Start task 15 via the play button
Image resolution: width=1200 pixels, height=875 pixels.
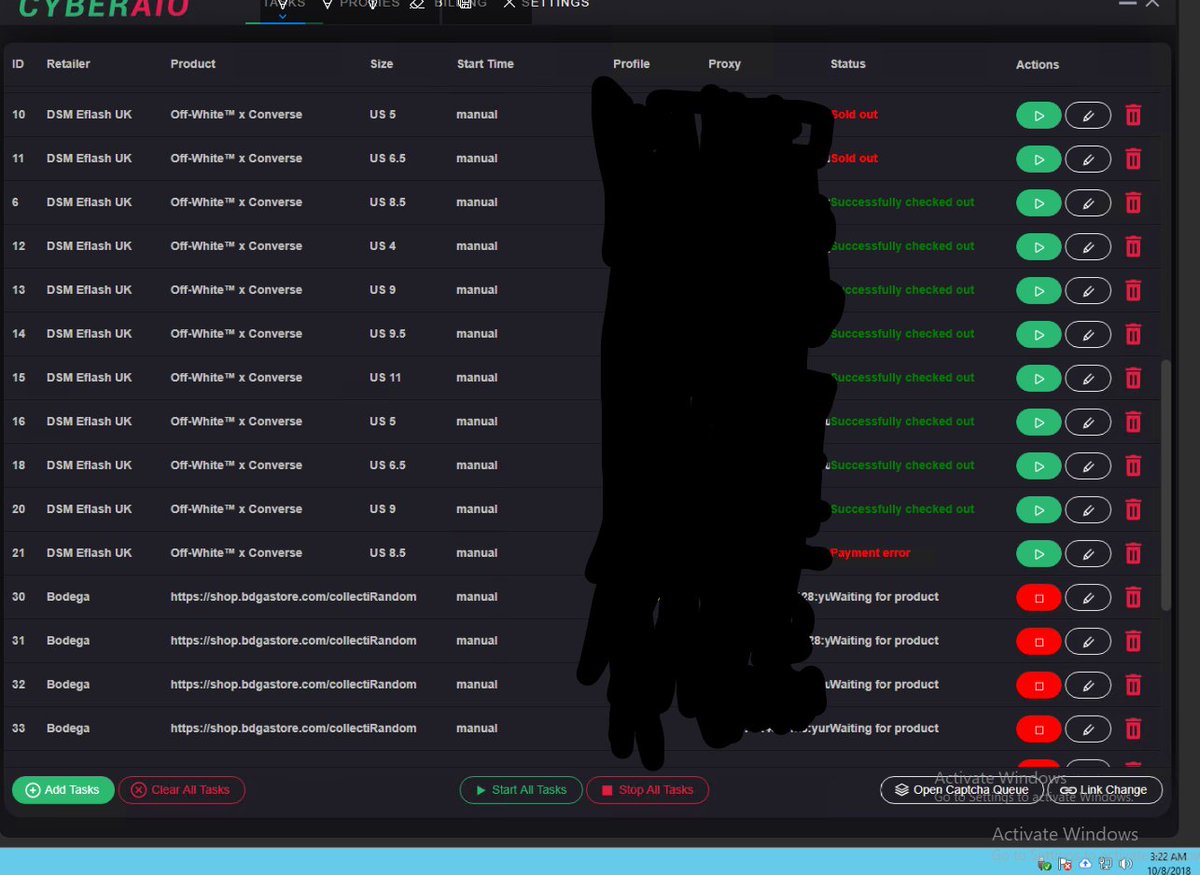pyautogui.click(x=1038, y=379)
